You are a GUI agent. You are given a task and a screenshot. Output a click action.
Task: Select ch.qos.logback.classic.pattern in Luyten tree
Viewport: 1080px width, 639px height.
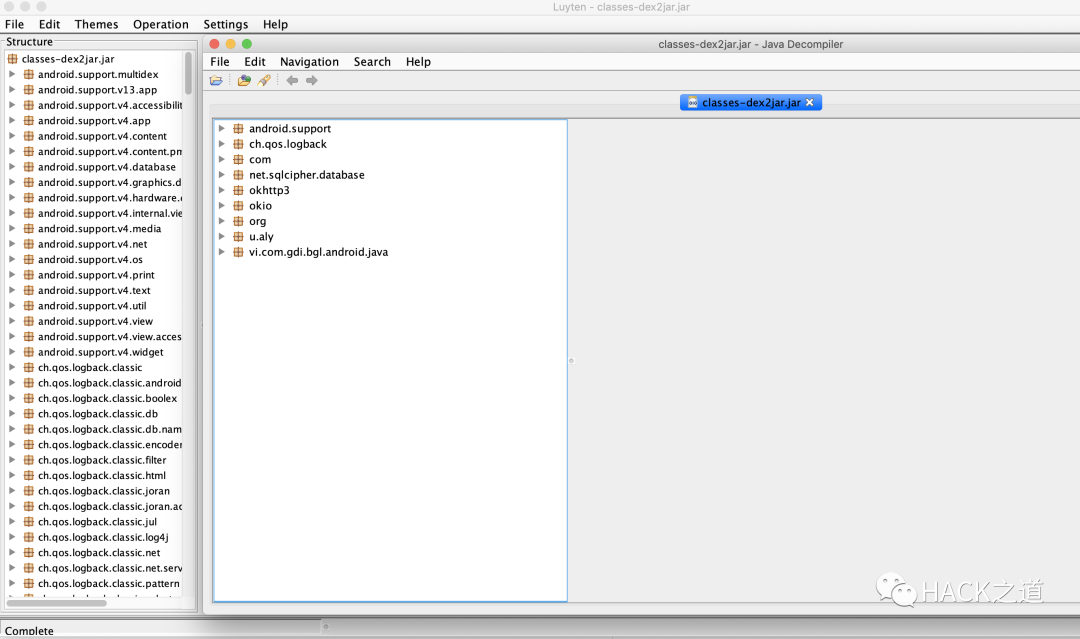point(109,583)
